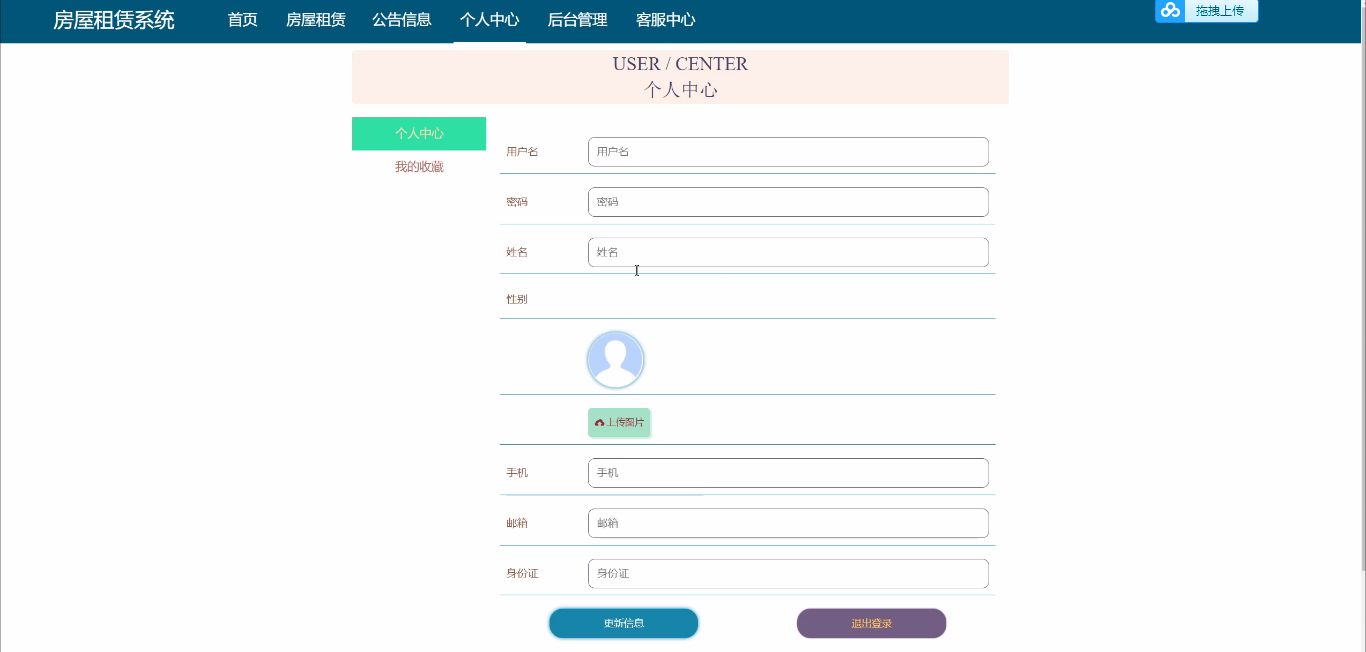Screen dimensions: 1366x652
Task: Open the 首页 nav item
Action: (x=243, y=20)
